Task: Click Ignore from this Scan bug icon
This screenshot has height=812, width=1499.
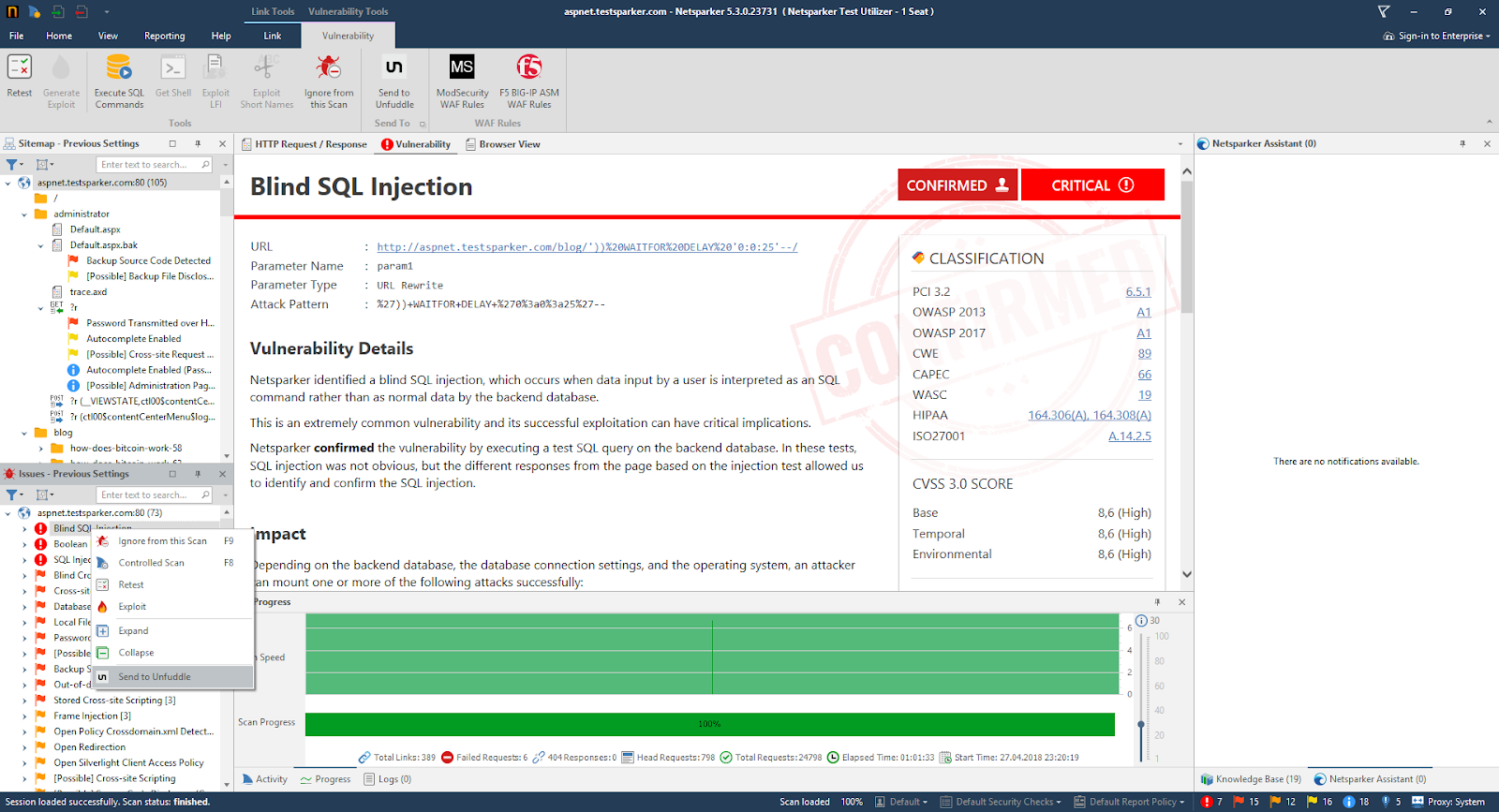Action: pyautogui.click(x=328, y=68)
